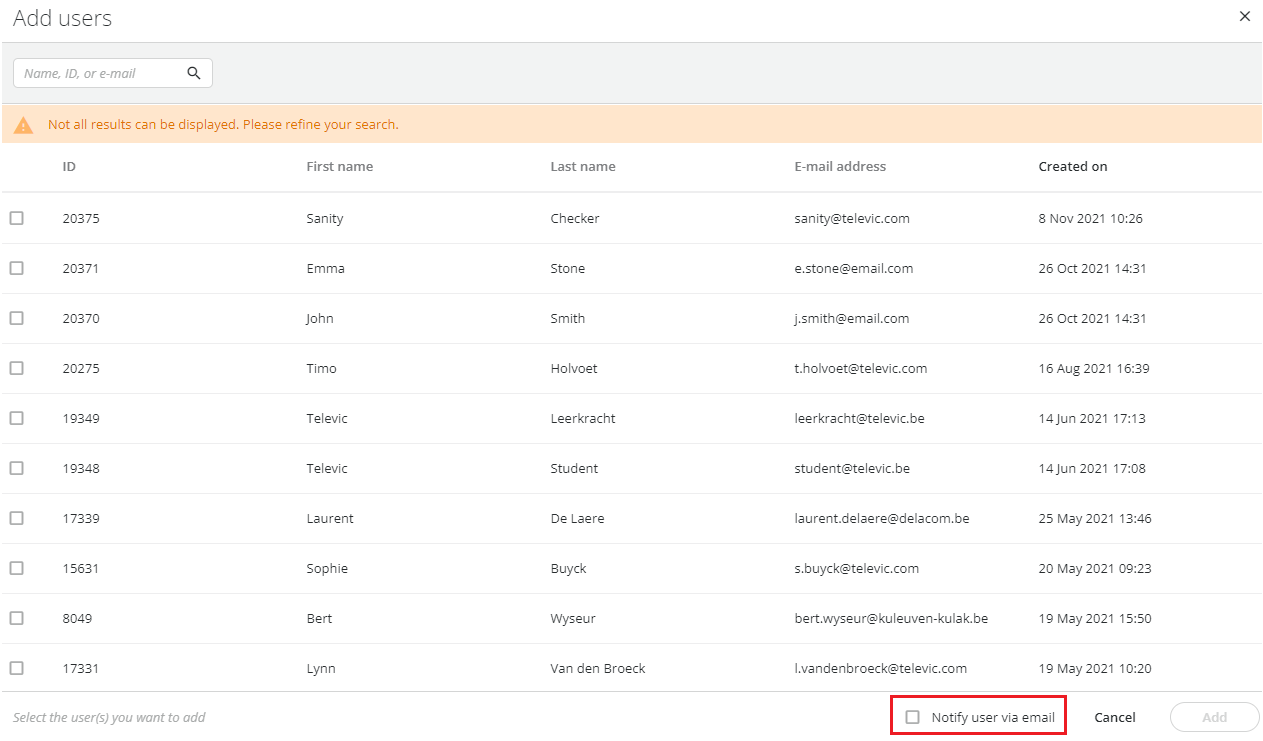Click the Last name column header
The image size is (1263, 741).
pyautogui.click(x=583, y=166)
